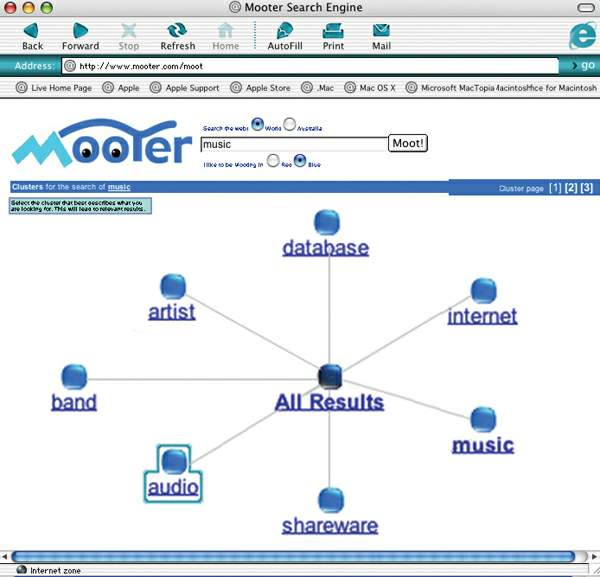
Task: Click the Moot! search button
Action: [408, 143]
